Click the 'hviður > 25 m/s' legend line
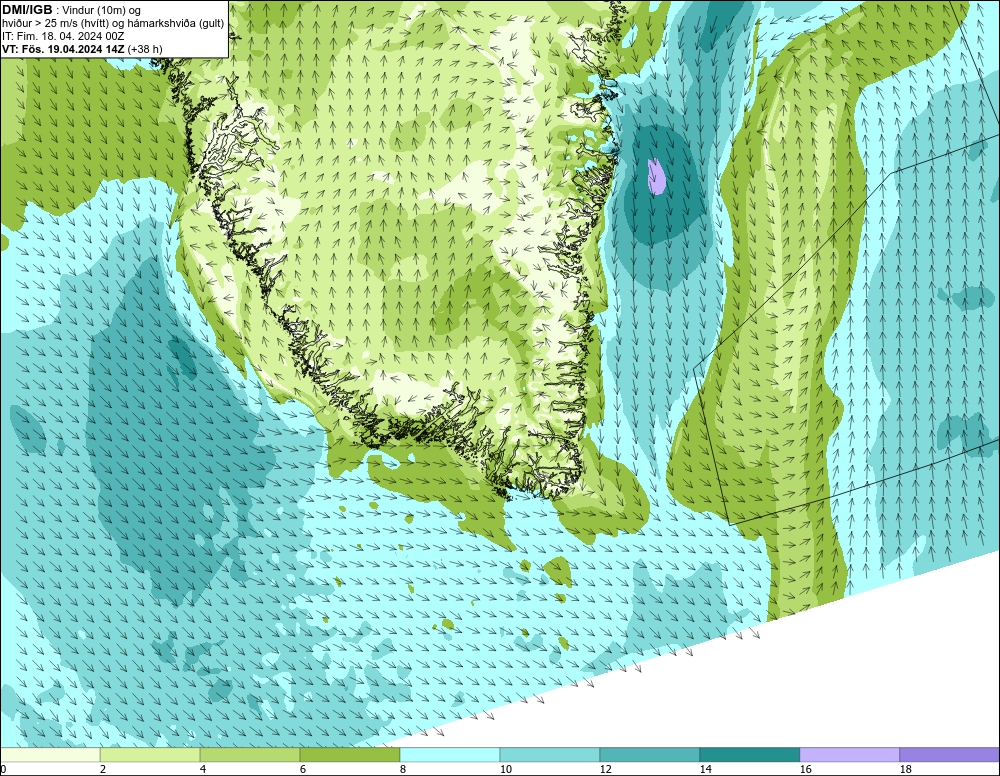This screenshot has width=1000, height=776. (114, 24)
